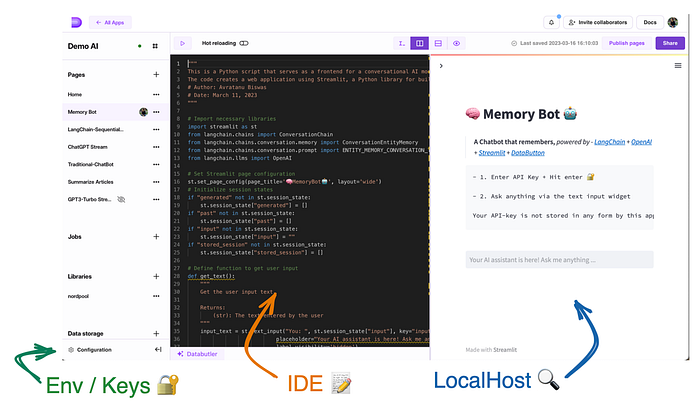This screenshot has height=413, width=700.
Task: Open the preview hamburger menu
Action: (x=678, y=66)
